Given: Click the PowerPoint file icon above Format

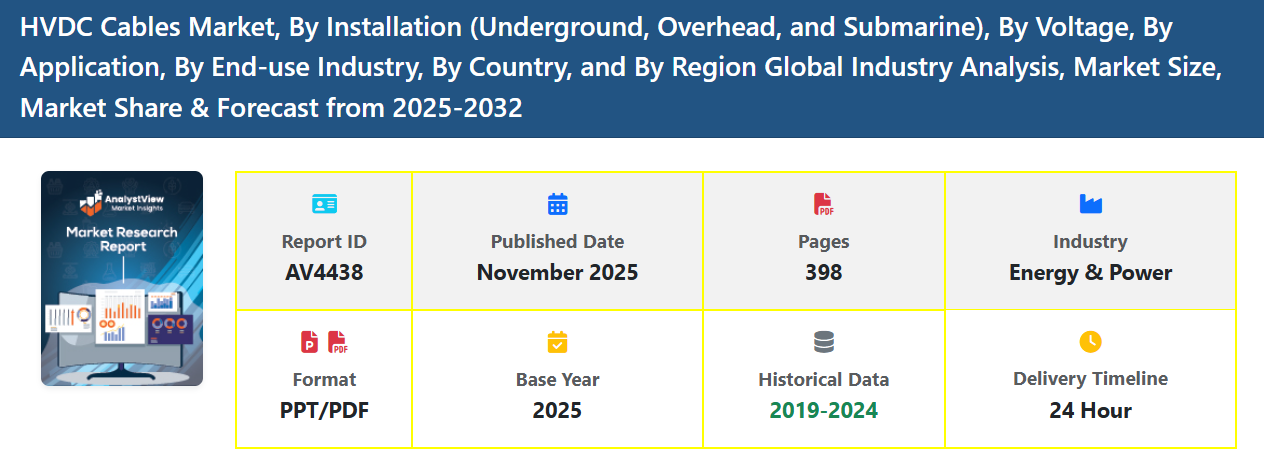Looking at the screenshot, I should pos(310,342).
